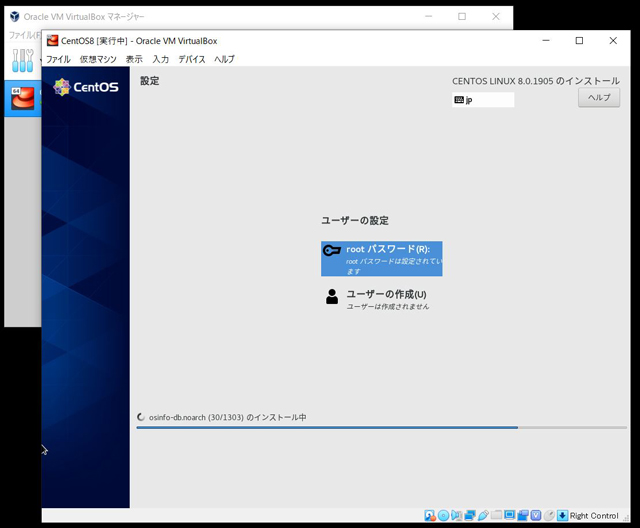Image resolution: width=640 pixels, height=528 pixels.
Task: Click the network adapter status icon
Action: (470, 516)
